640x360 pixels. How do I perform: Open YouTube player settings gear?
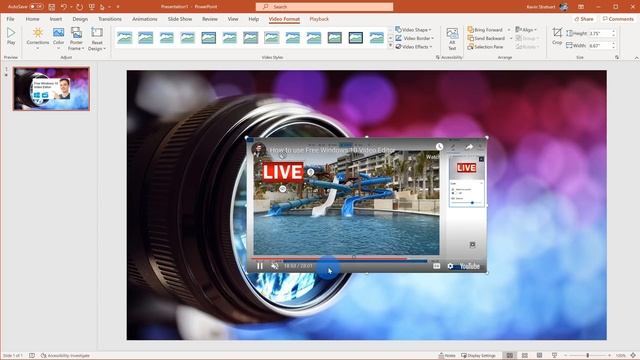(450, 266)
